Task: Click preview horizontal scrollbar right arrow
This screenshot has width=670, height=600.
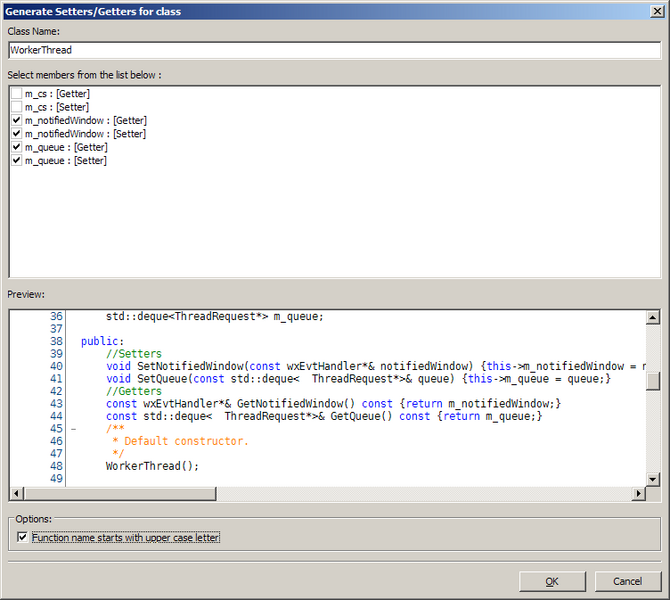Action: coord(637,494)
